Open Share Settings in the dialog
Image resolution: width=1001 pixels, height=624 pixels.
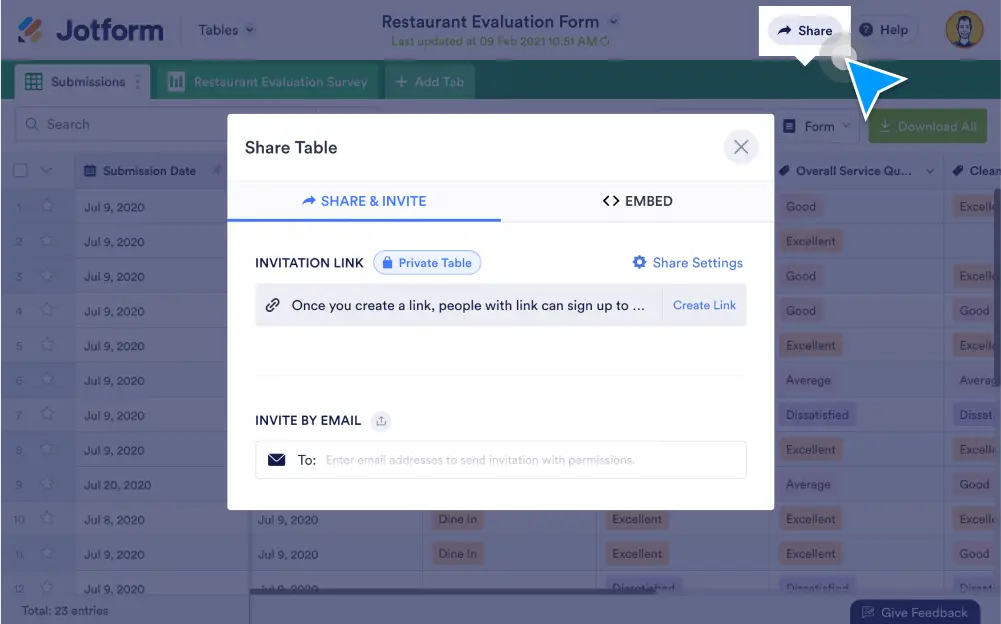click(x=687, y=262)
